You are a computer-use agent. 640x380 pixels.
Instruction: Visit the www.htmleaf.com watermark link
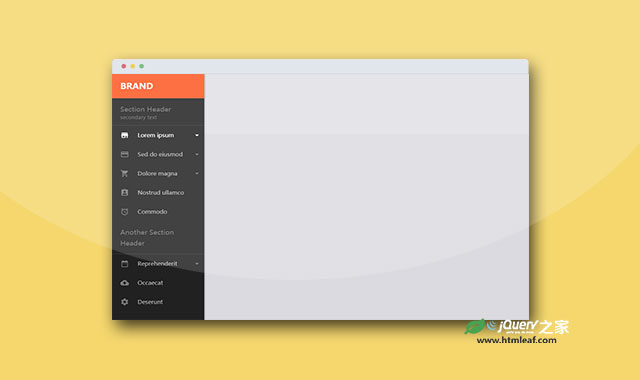coord(516,340)
